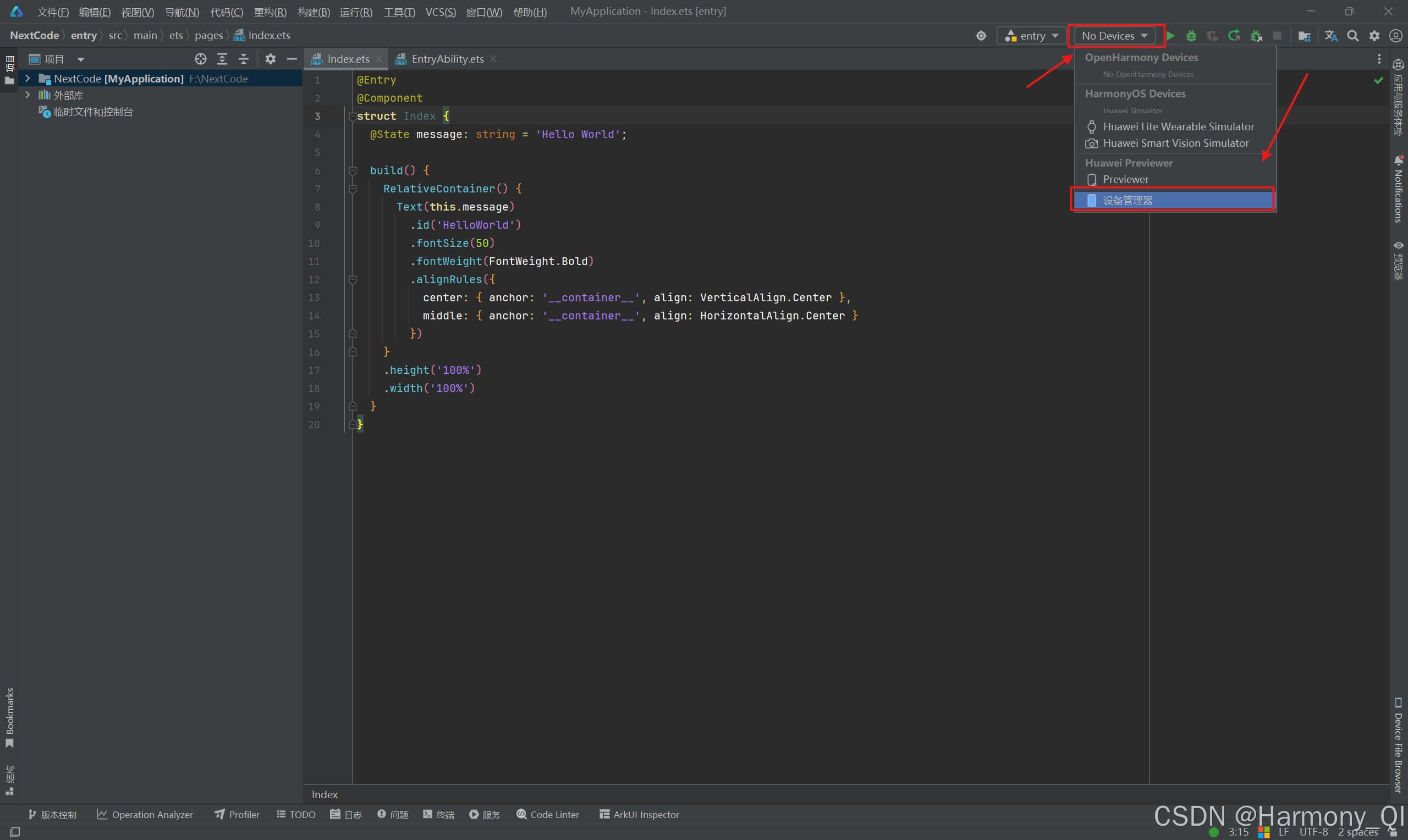Viewport: 1408px width, 840px height.
Task: Attach debugger to process icon
Action: 1256,36
